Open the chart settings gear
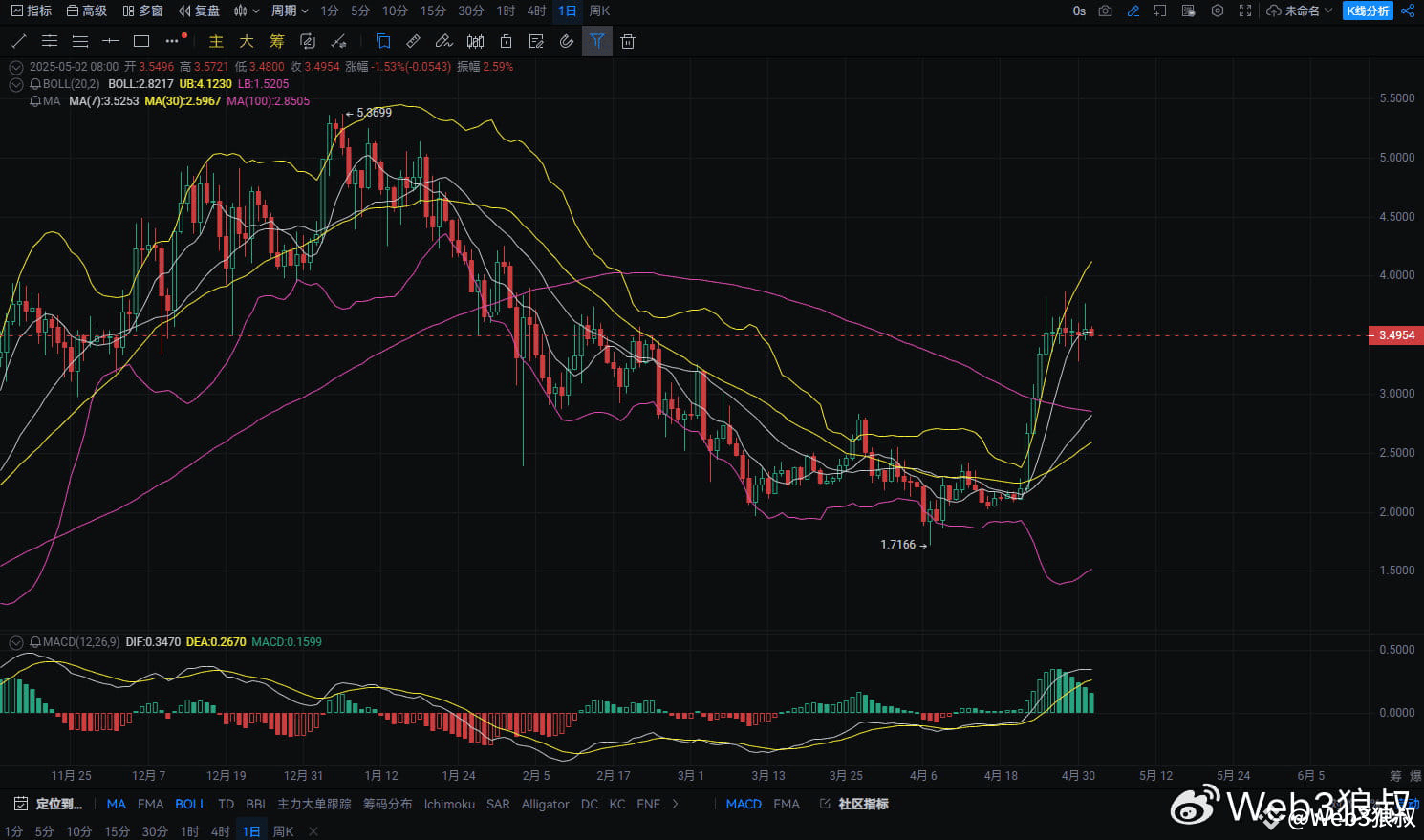The image size is (1424, 840). point(1217,11)
